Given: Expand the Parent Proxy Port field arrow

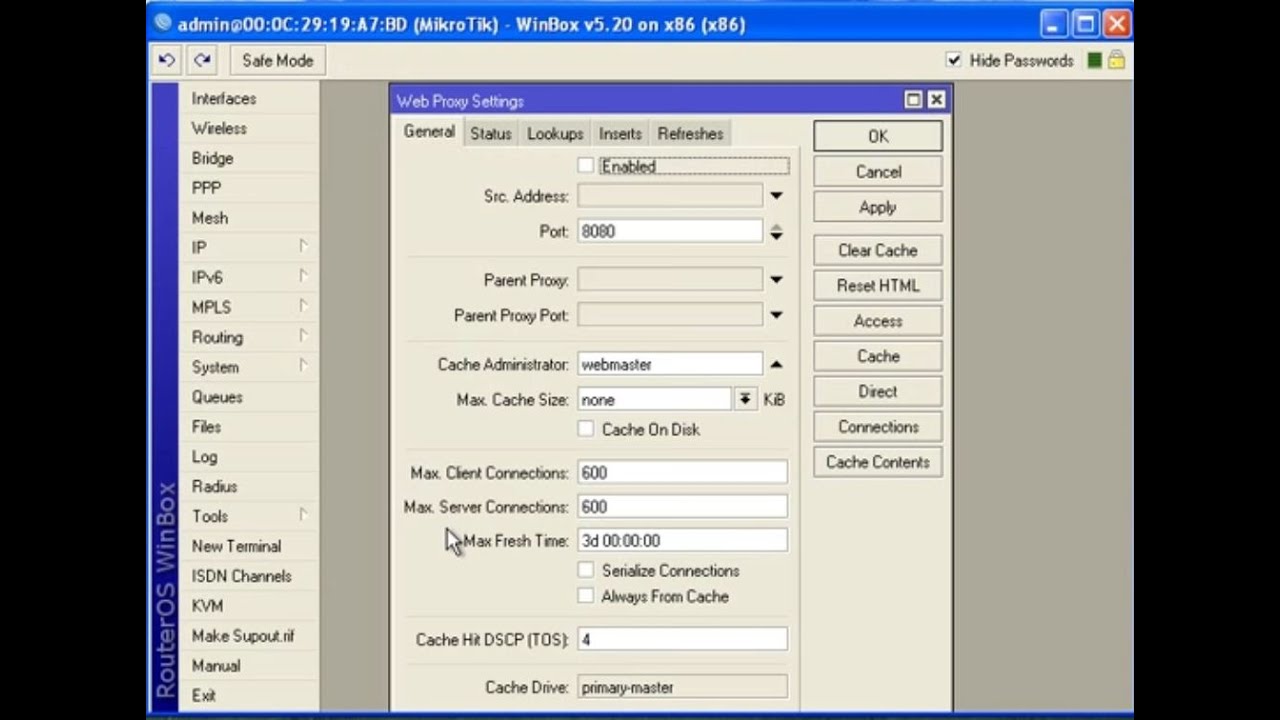Looking at the screenshot, I should pyautogui.click(x=776, y=315).
